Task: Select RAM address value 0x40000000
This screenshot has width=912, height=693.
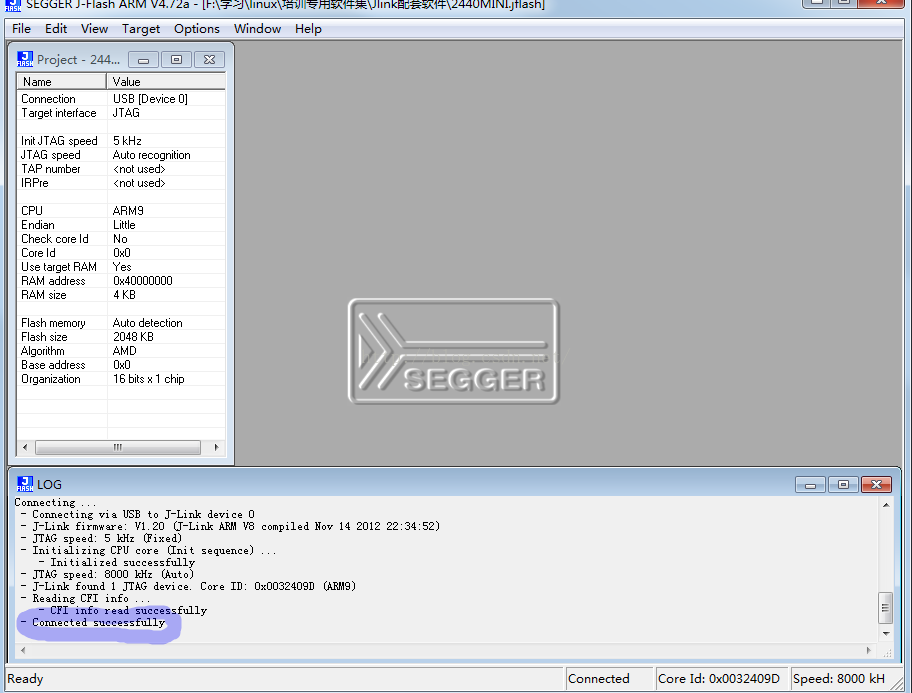Action: click(142, 280)
